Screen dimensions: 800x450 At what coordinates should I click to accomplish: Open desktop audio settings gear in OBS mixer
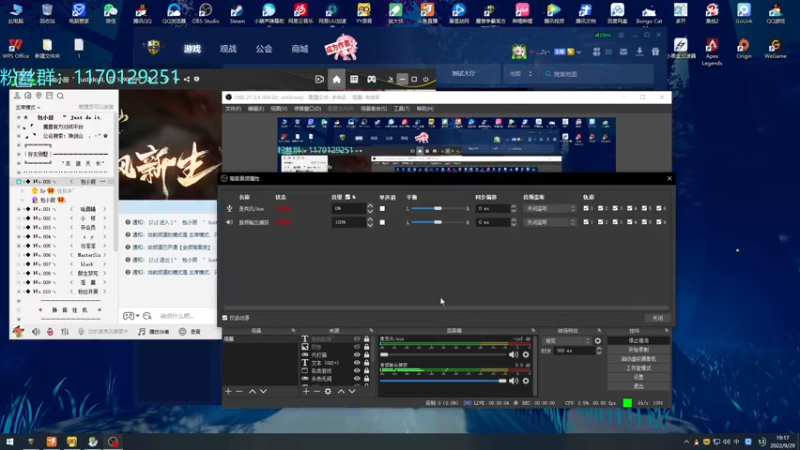[526, 381]
